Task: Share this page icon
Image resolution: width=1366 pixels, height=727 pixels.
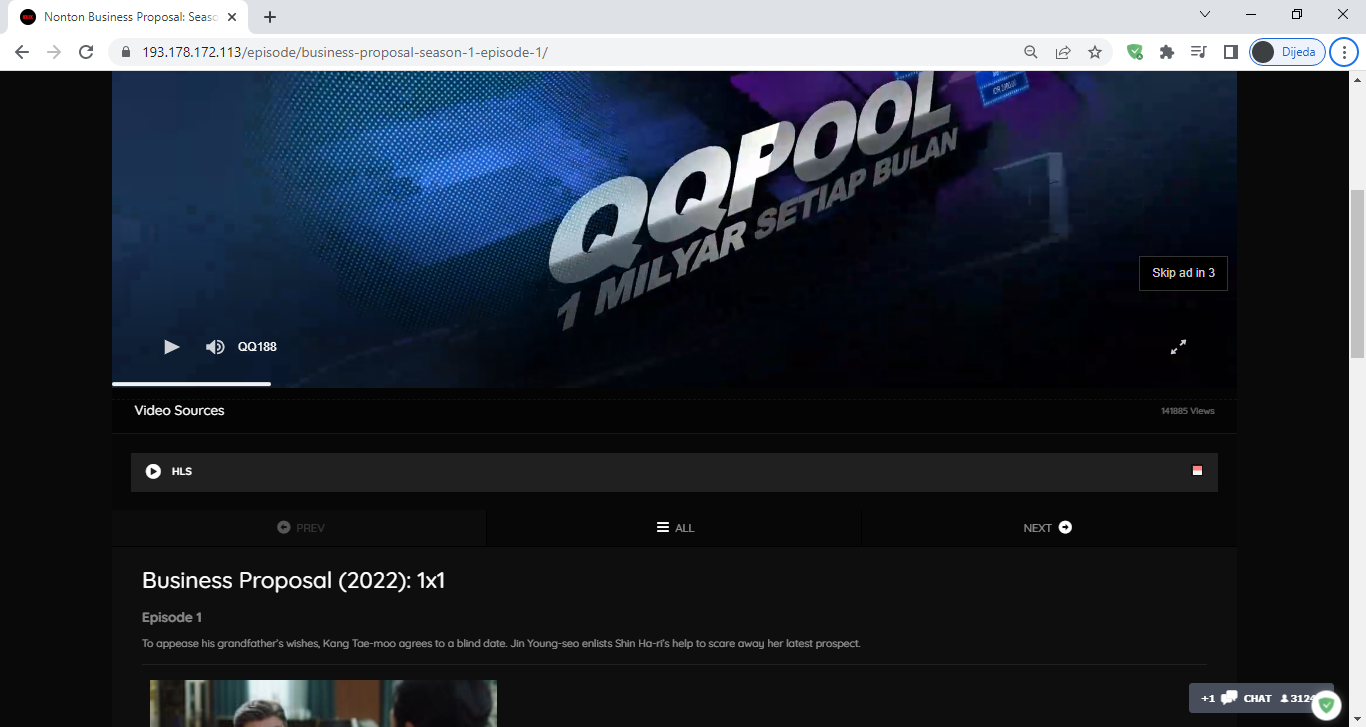Action: [x=1063, y=52]
